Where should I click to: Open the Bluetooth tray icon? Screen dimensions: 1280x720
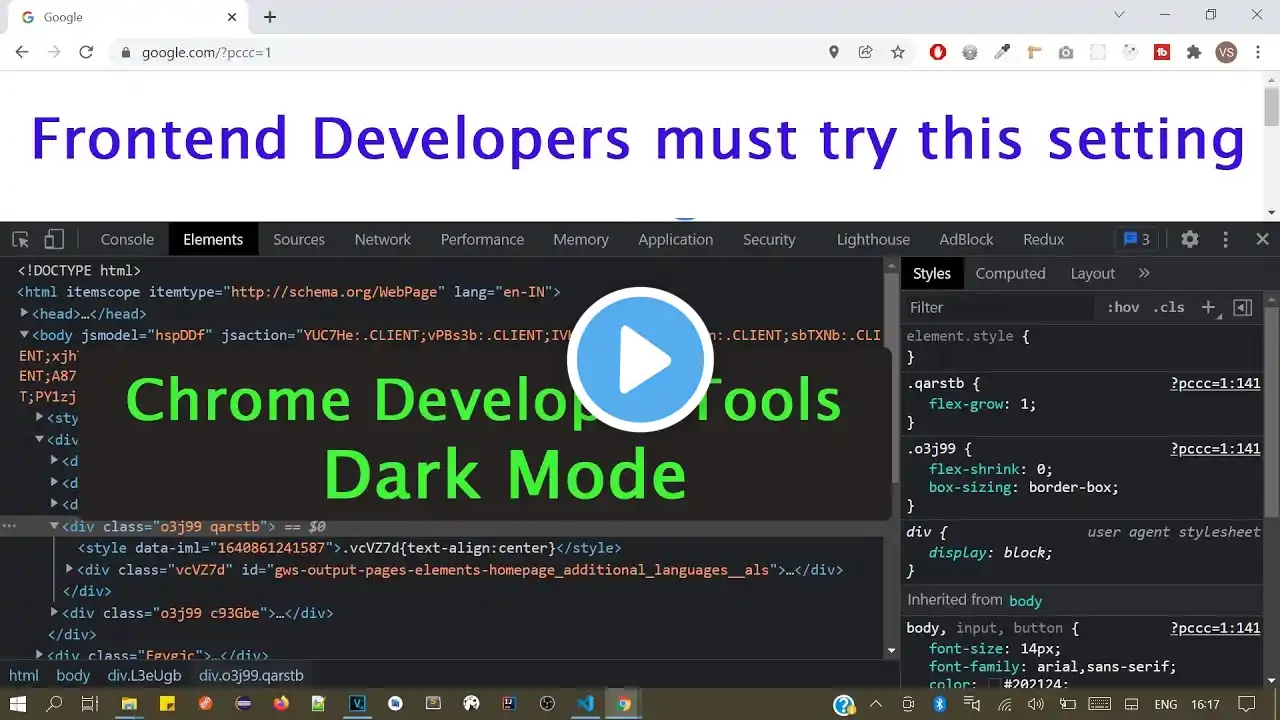click(940, 704)
